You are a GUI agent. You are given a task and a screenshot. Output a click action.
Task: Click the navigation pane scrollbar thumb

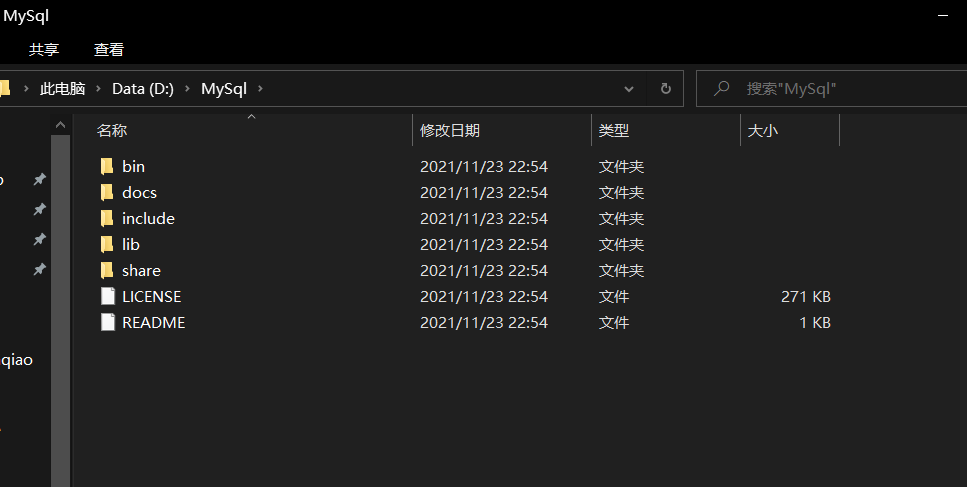(x=60, y=311)
